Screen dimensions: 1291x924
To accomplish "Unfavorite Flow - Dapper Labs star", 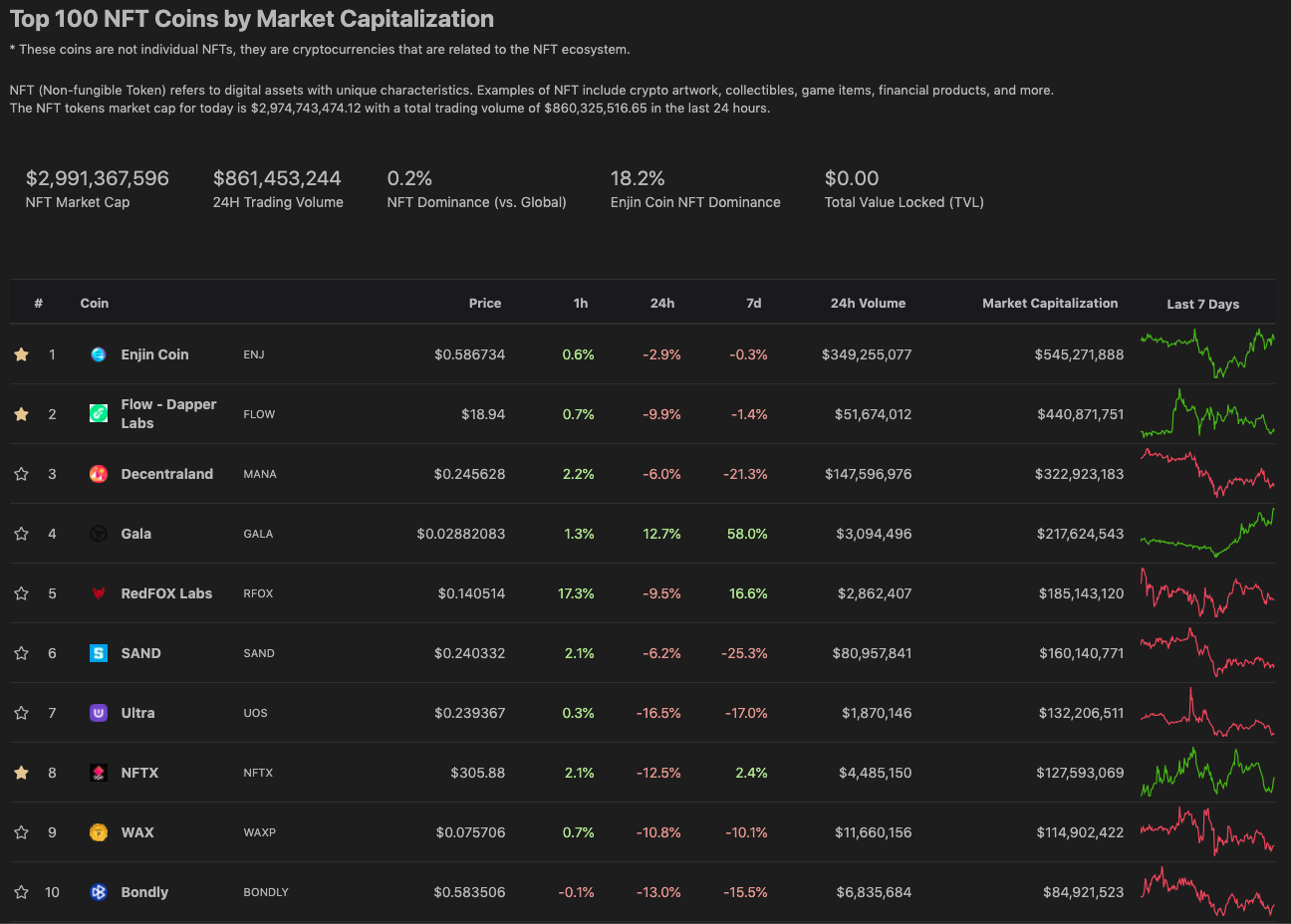I will 21,414.
